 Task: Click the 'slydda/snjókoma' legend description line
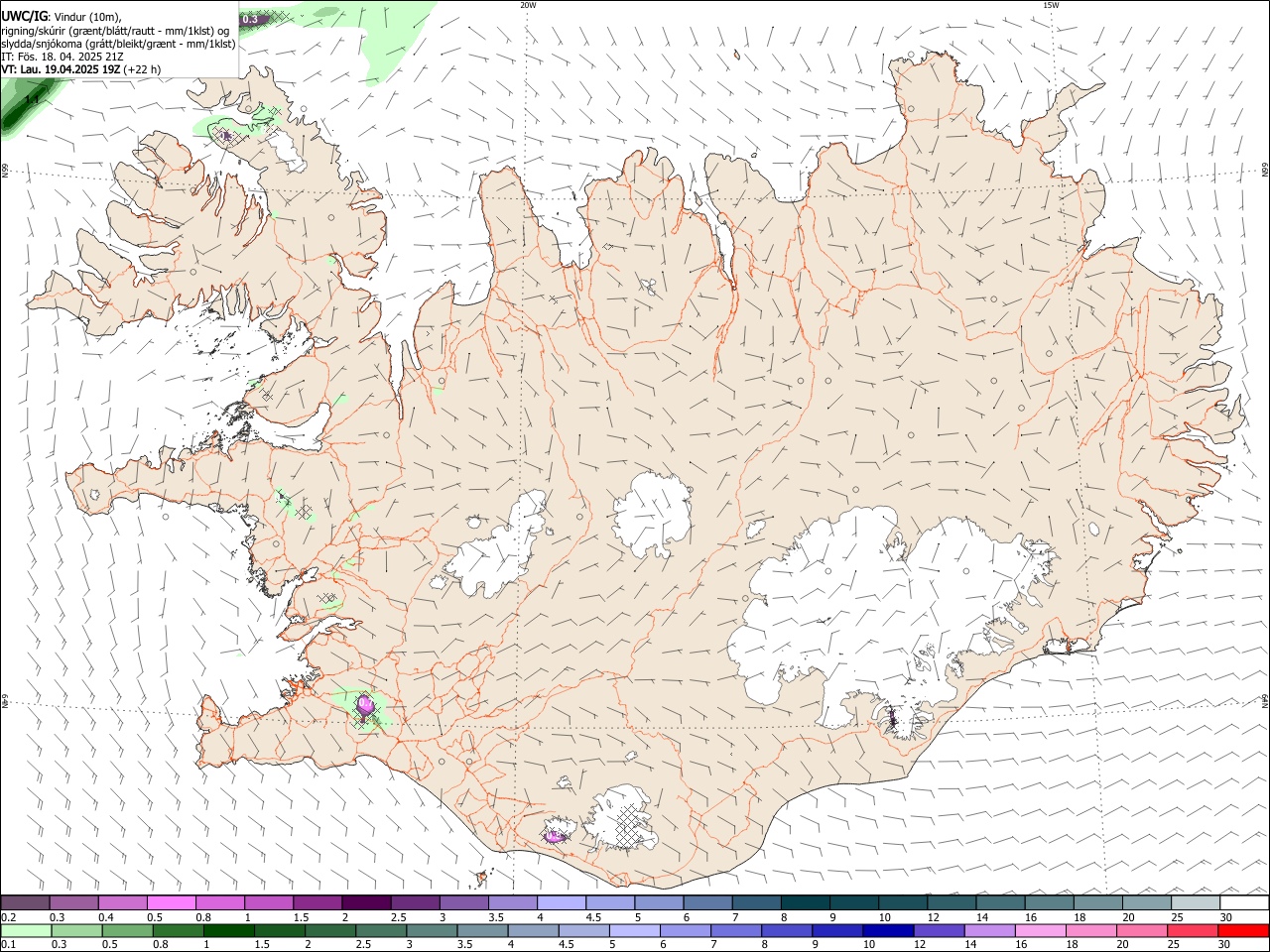coord(118,44)
